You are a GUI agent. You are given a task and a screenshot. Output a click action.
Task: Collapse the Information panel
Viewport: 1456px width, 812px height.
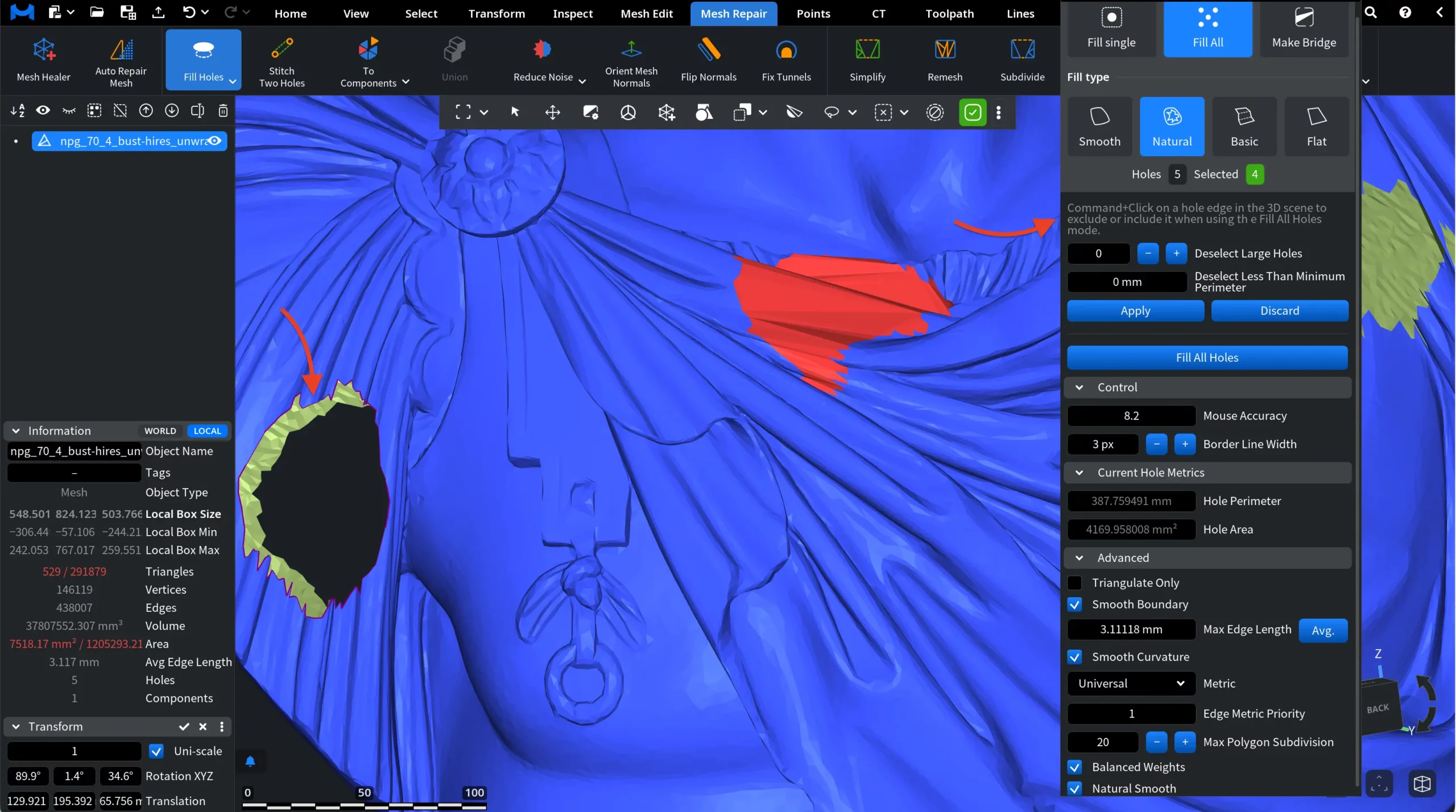coord(16,431)
